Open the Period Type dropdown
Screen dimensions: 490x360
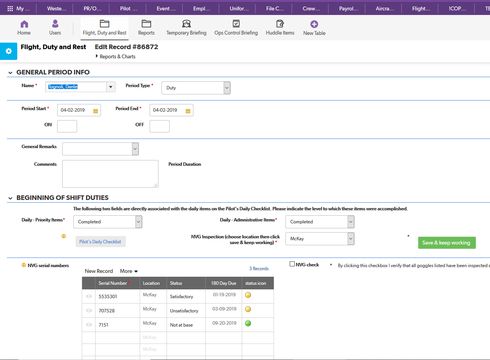196,88
